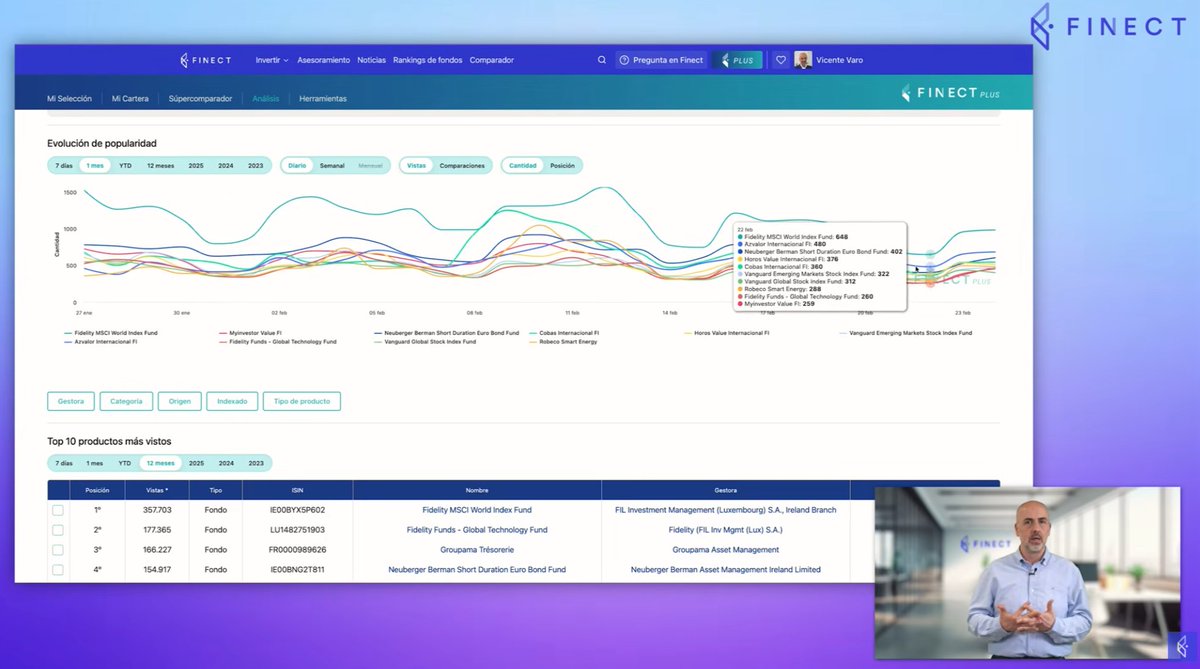Select 2025 in popularity chart range
Image resolution: width=1200 pixels, height=669 pixels.
(x=196, y=166)
